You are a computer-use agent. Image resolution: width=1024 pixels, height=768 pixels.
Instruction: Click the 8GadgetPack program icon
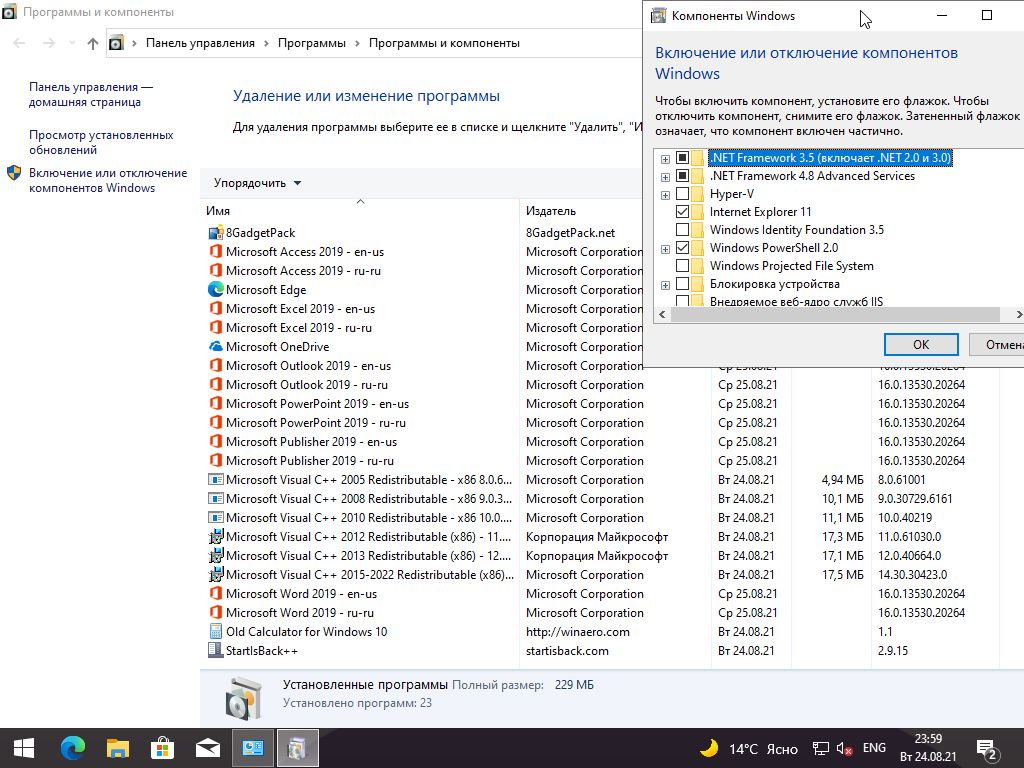(x=216, y=233)
